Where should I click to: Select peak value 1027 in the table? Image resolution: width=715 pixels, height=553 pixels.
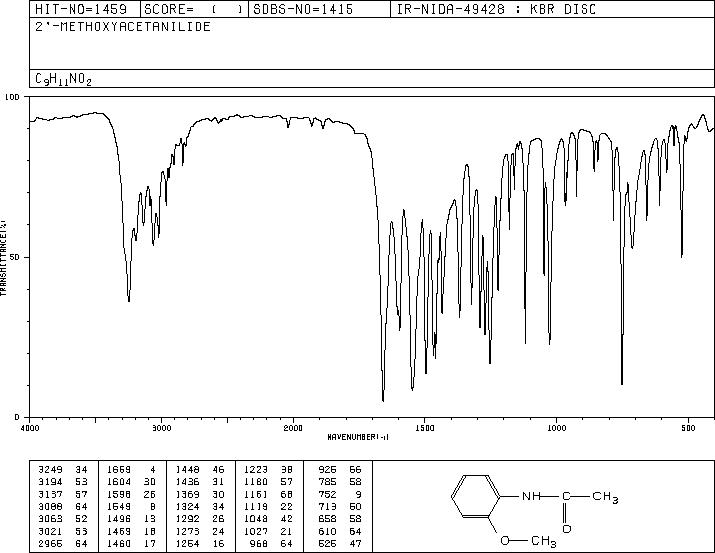[x=256, y=532]
